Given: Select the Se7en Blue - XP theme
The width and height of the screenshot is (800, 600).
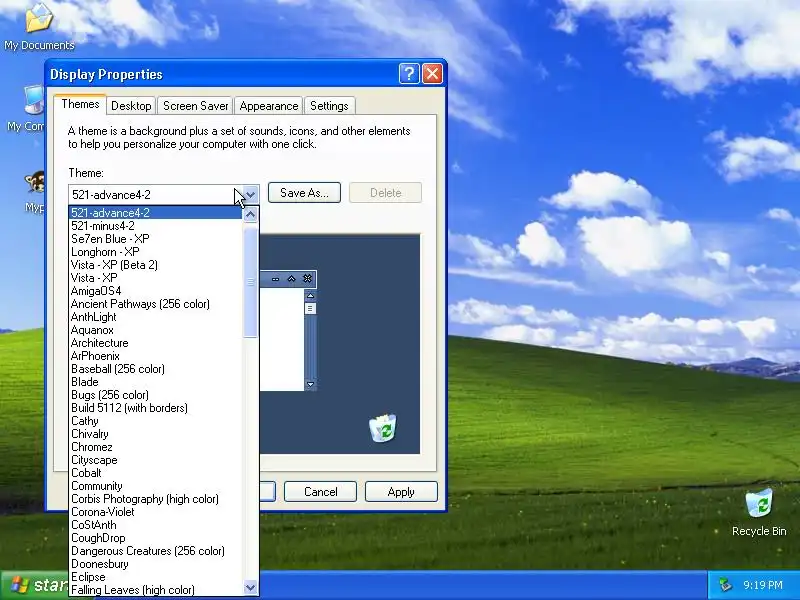Looking at the screenshot, I should (156, 239).
